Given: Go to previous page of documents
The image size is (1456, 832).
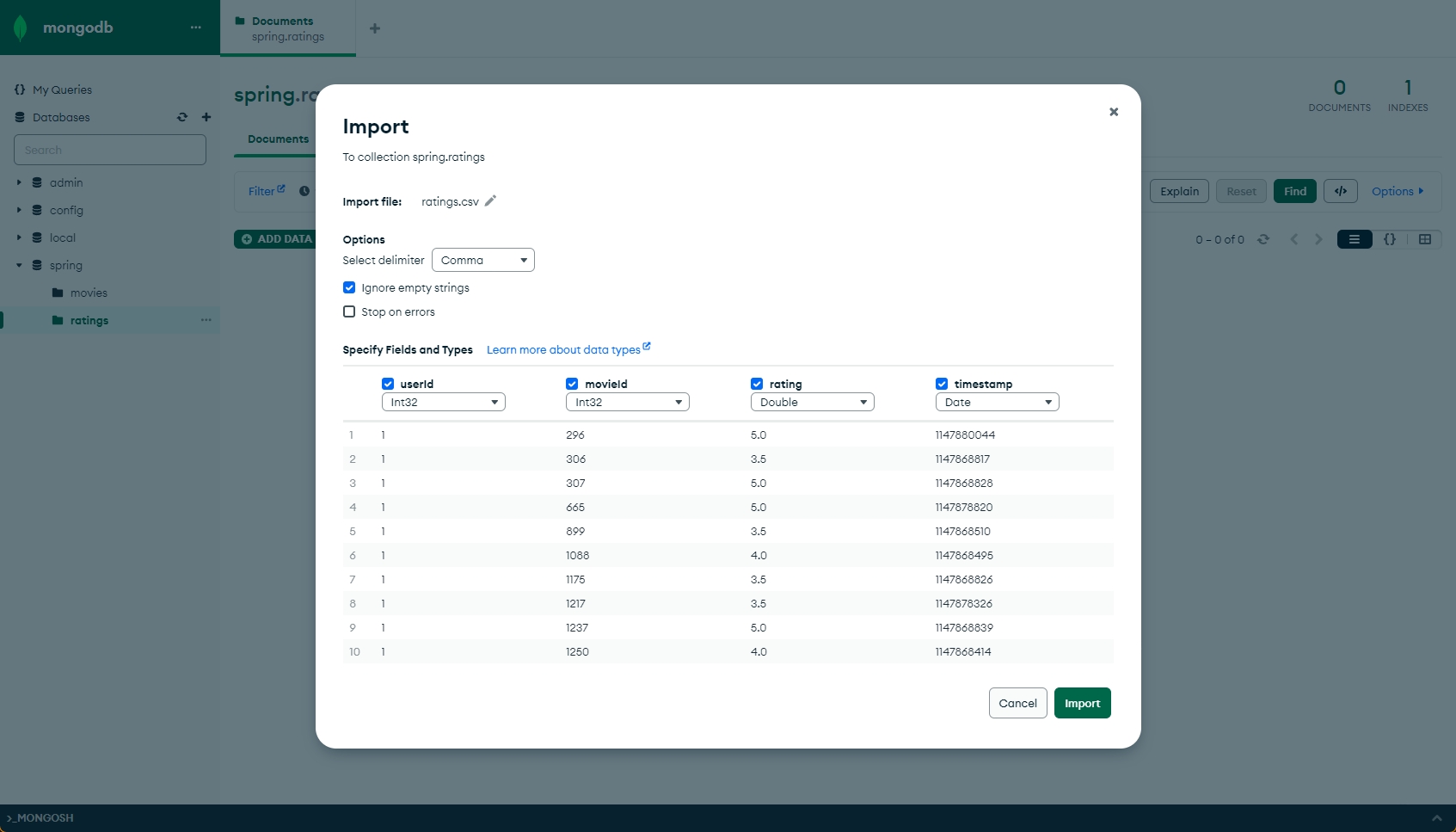Looking at the screenshot, I should (x=1294, y=239).
